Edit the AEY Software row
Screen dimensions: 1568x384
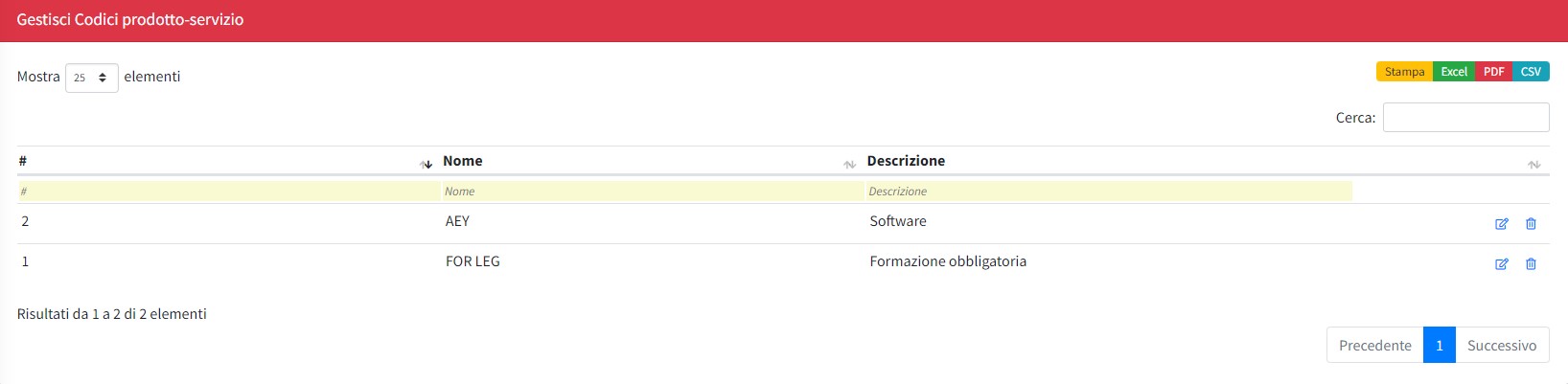click(1501, 224)
